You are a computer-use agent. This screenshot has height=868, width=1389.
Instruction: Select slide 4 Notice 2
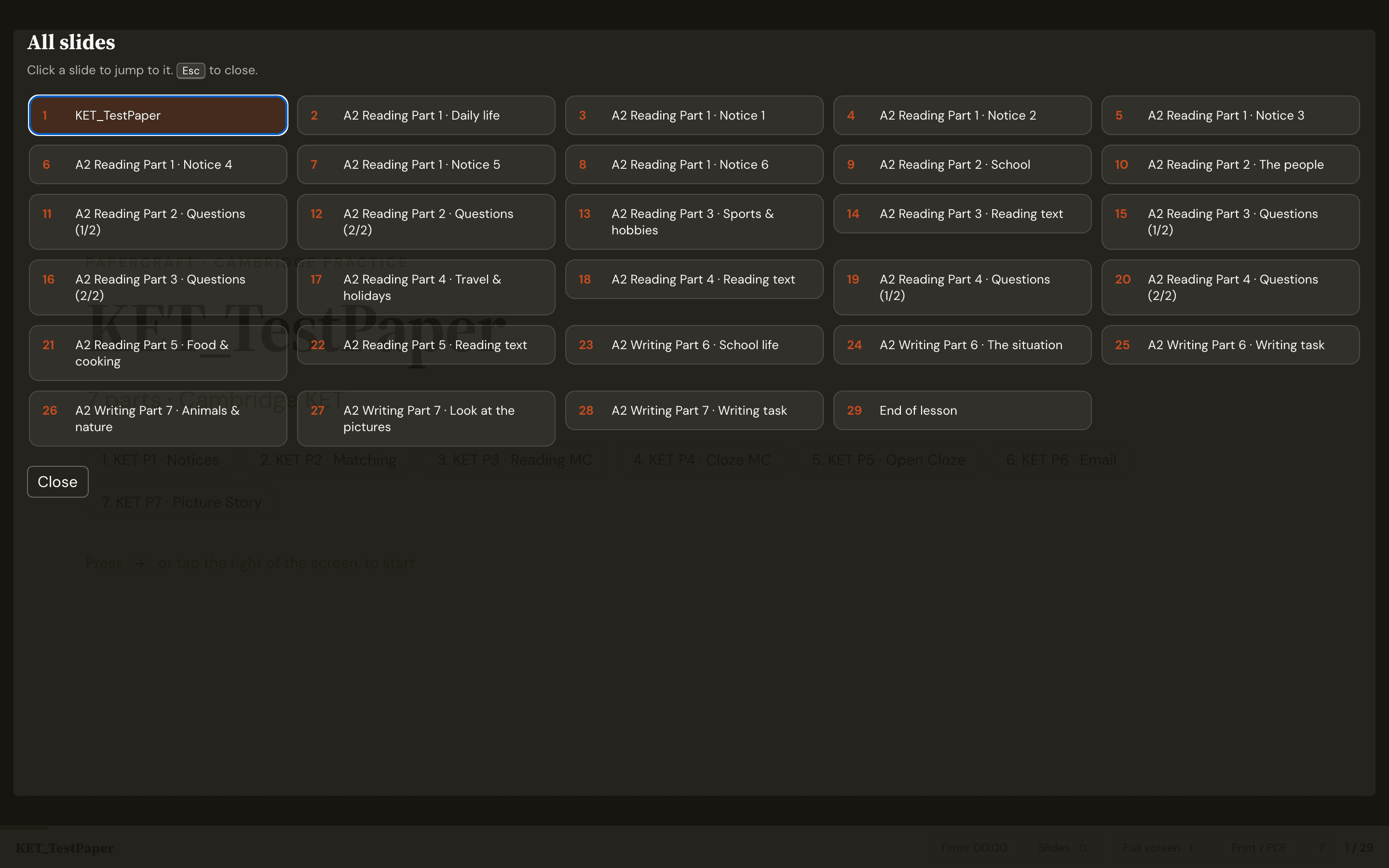pos(962,115)
